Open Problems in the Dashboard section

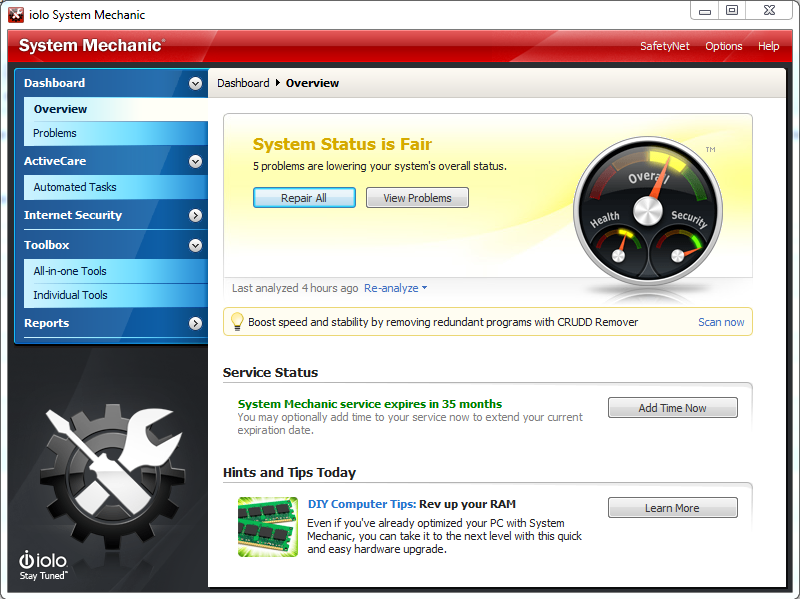pyautogui.click(x=116, y=133)
